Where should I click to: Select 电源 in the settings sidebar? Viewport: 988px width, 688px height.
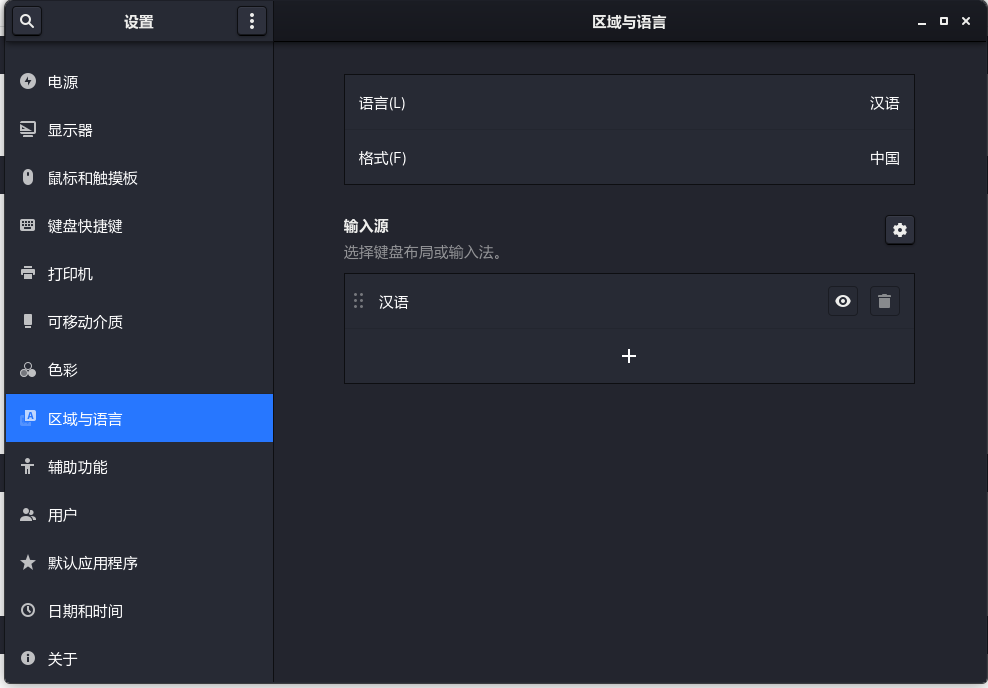click(139, 82)
